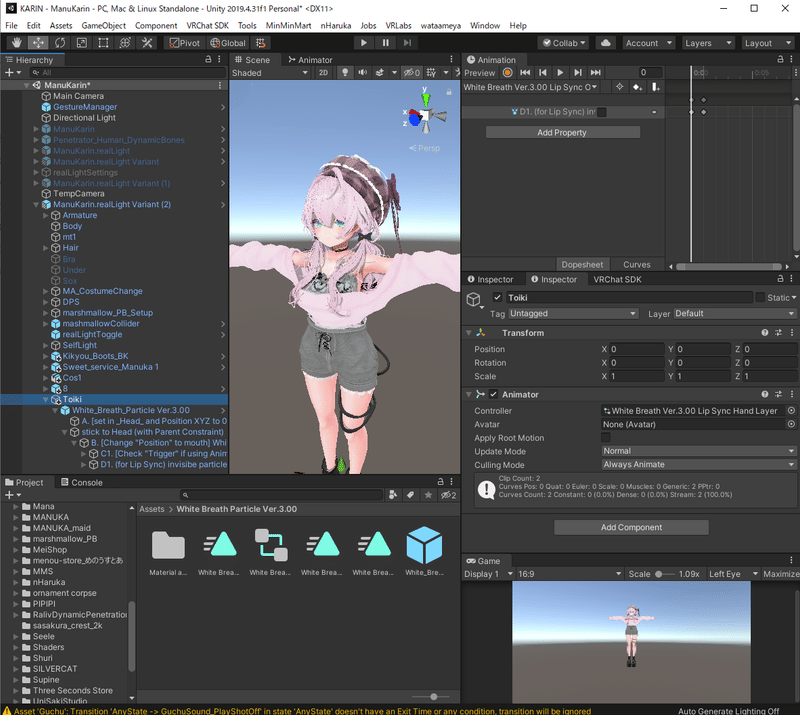Viewport: 800px width, 715px height.
Task: Toggle Animator component enabled checkbox
Action: [x=493, y=394]
